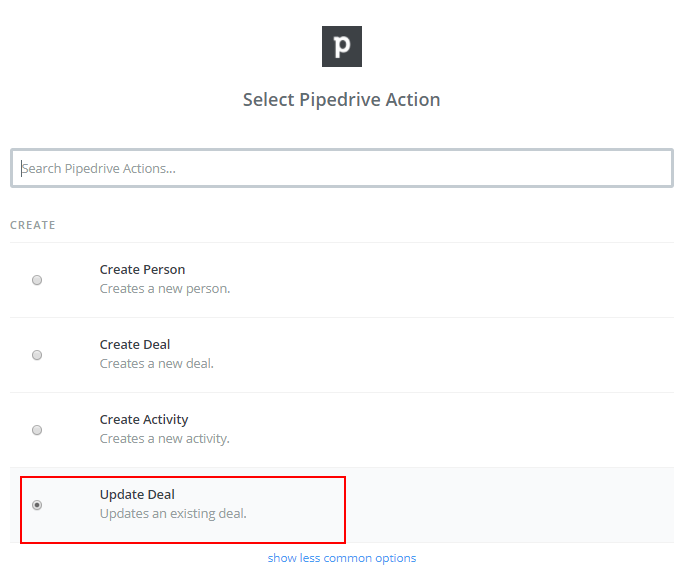
Task: Click the 'Creates a new person.' description
Action: (x=165, y=289)
